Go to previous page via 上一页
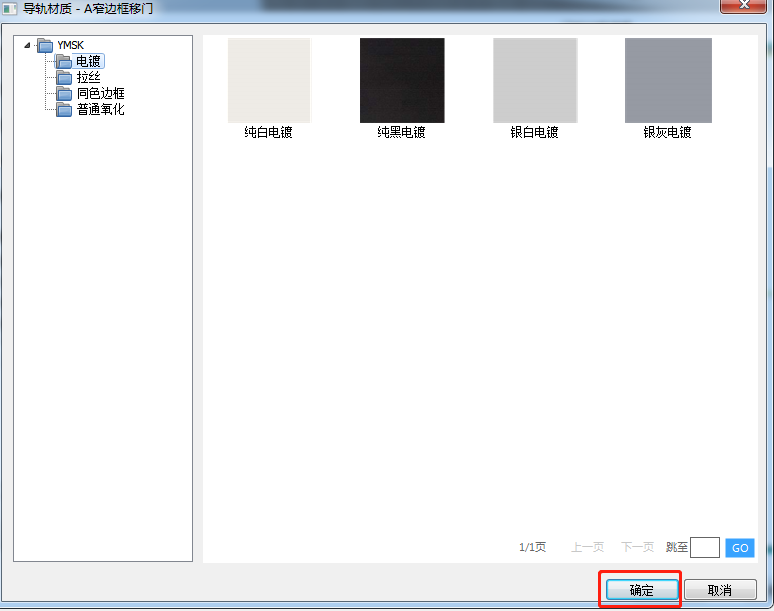Image resolution: width=774 pixels, height=611 pixels. click(x=587, y=548)
